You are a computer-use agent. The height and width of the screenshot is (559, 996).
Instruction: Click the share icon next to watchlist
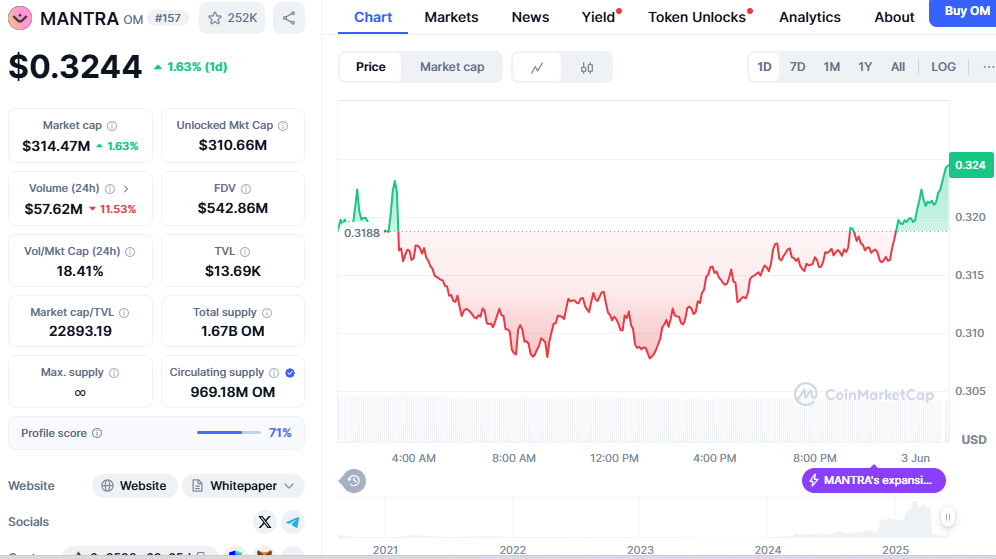[x=289, y=18]
